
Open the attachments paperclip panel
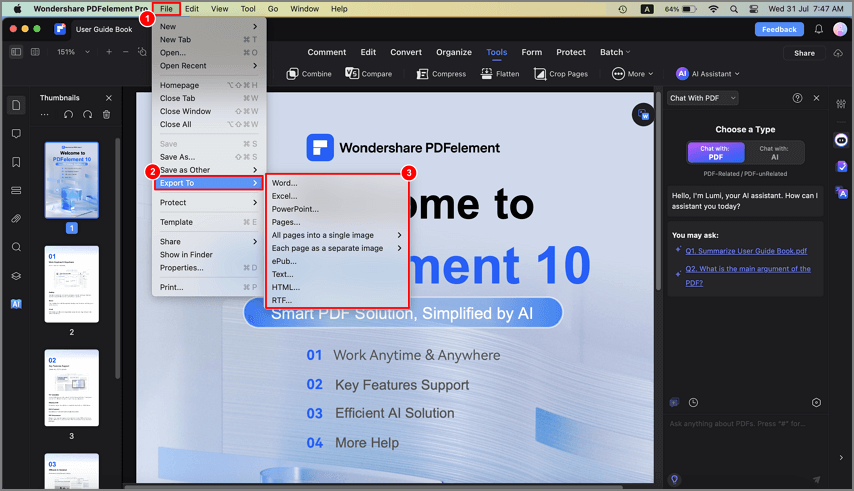tap(16, 218)
